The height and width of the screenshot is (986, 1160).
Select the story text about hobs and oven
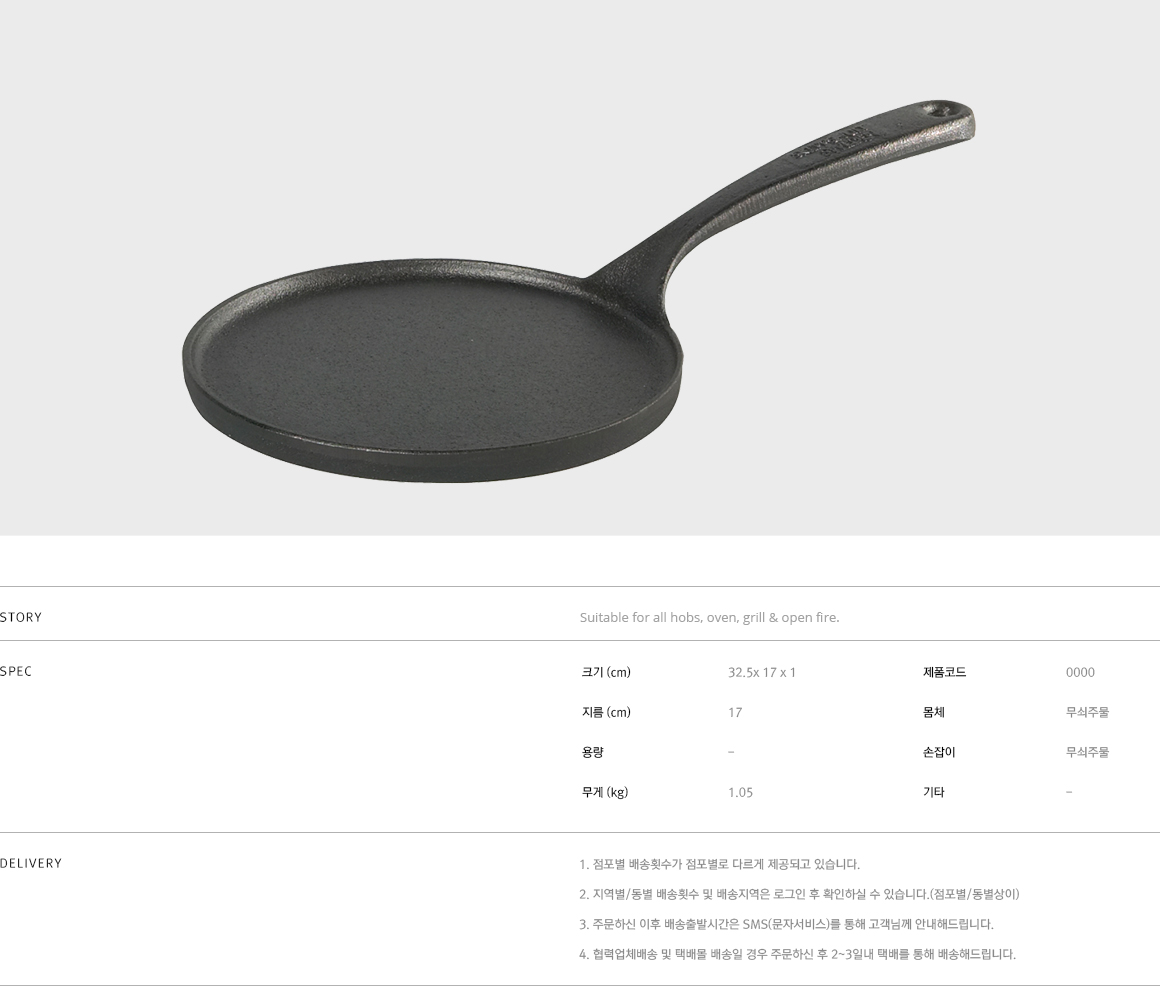point(709,618)
